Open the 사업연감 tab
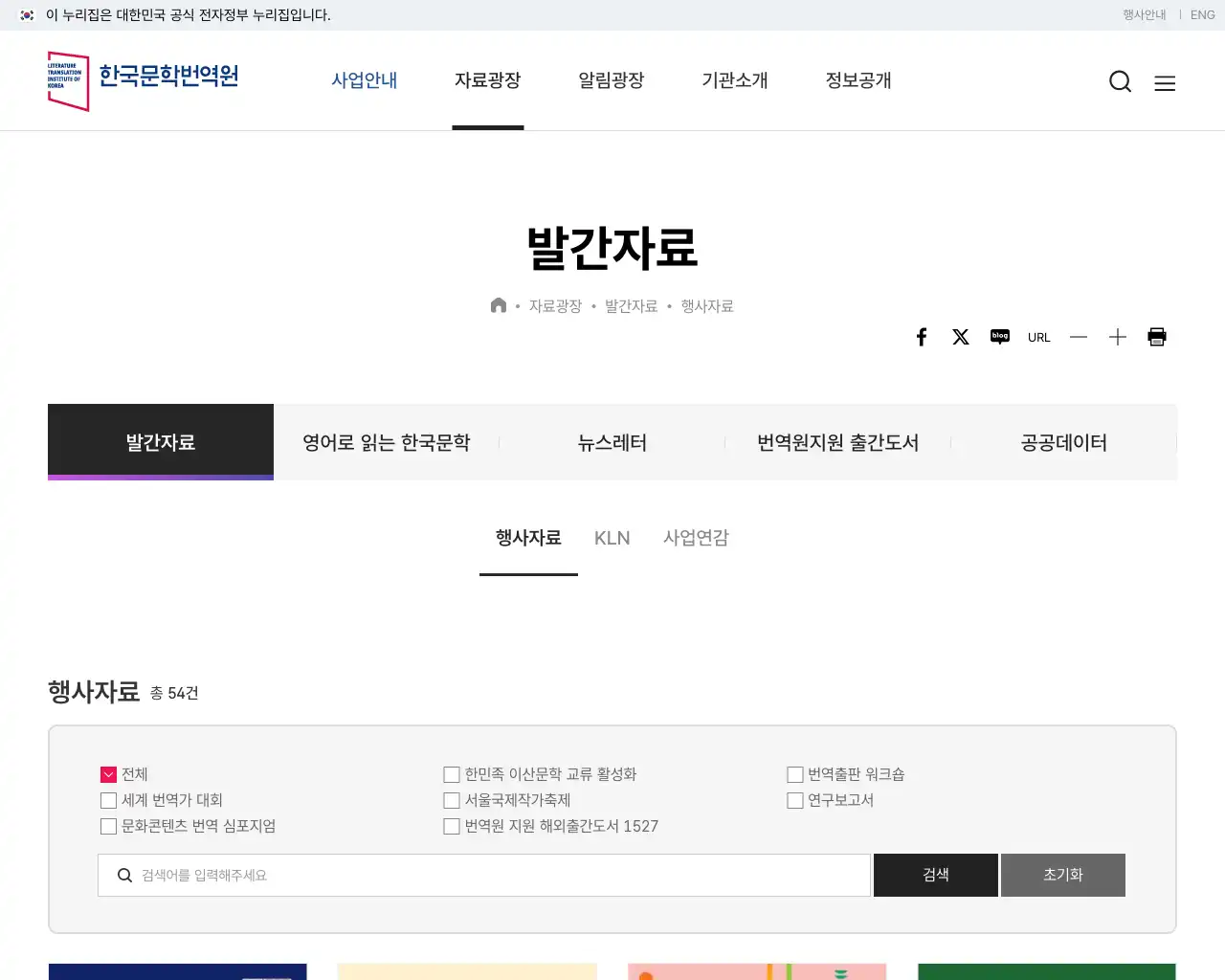This screenshot has height=980, width=1225. pyautogui.click(x=696, y=538)
